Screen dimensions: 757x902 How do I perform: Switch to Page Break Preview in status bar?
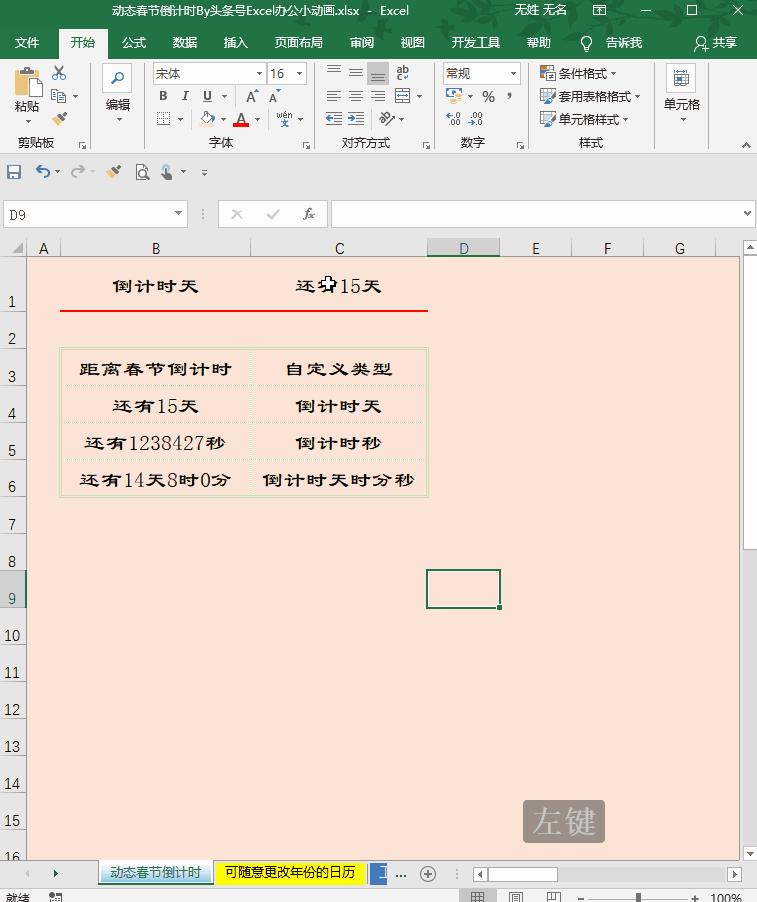point(553,896)
